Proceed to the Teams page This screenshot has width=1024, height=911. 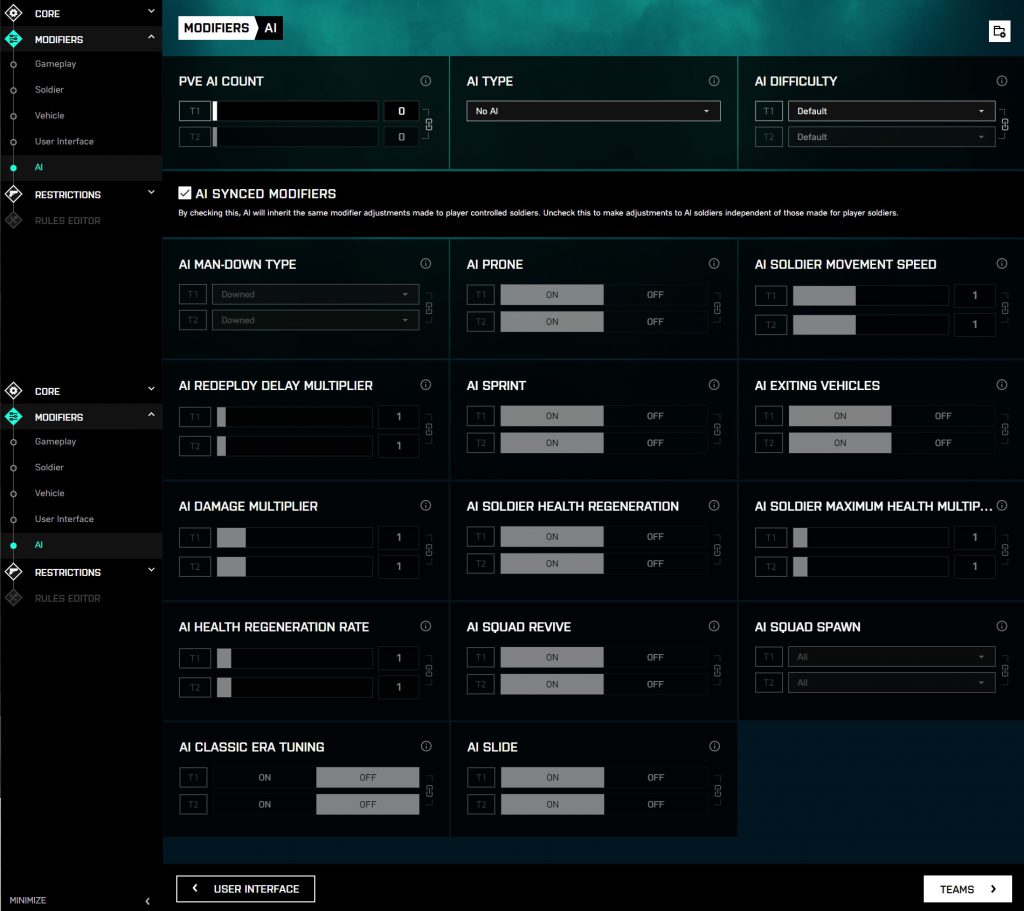pyautogui.click(x=967, y=888)
